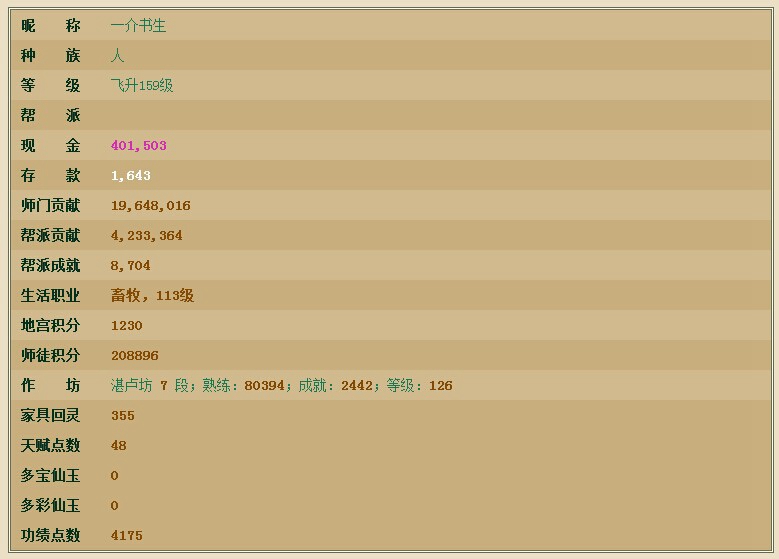Select the race value 人
Viewport: 779px width, 559px height.
(117, 56)
